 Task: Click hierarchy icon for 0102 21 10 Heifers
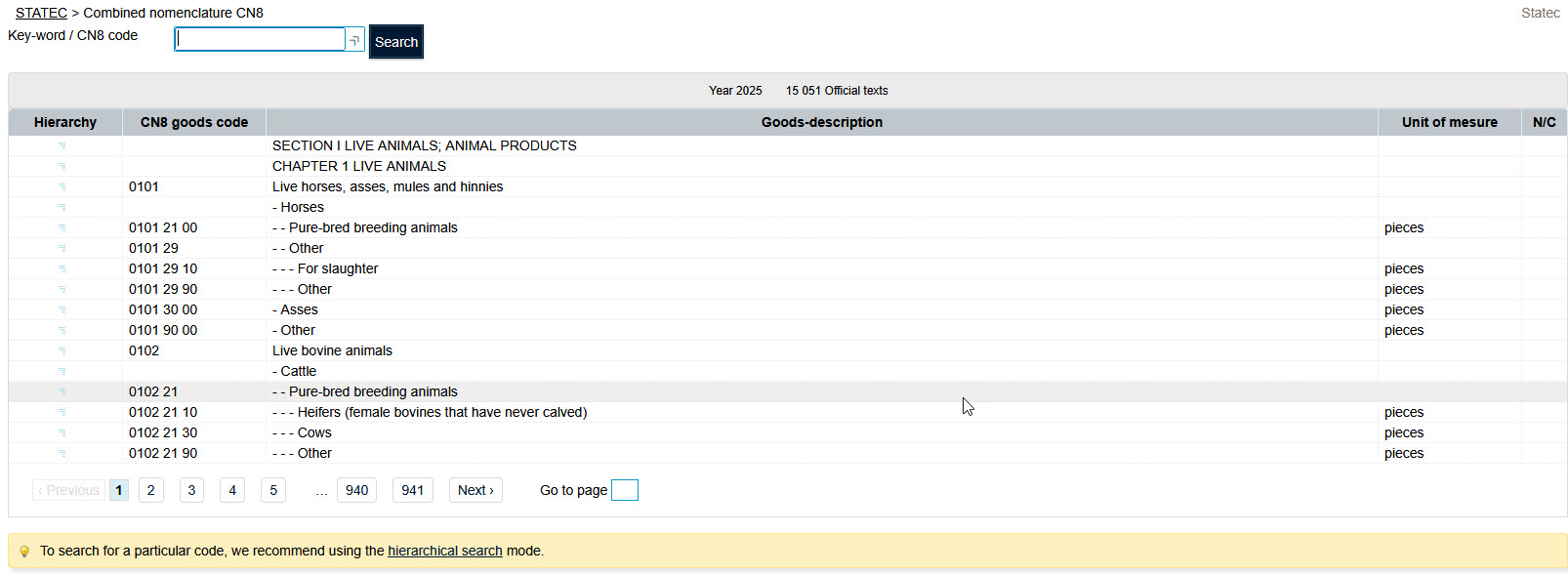coord(62,412)
